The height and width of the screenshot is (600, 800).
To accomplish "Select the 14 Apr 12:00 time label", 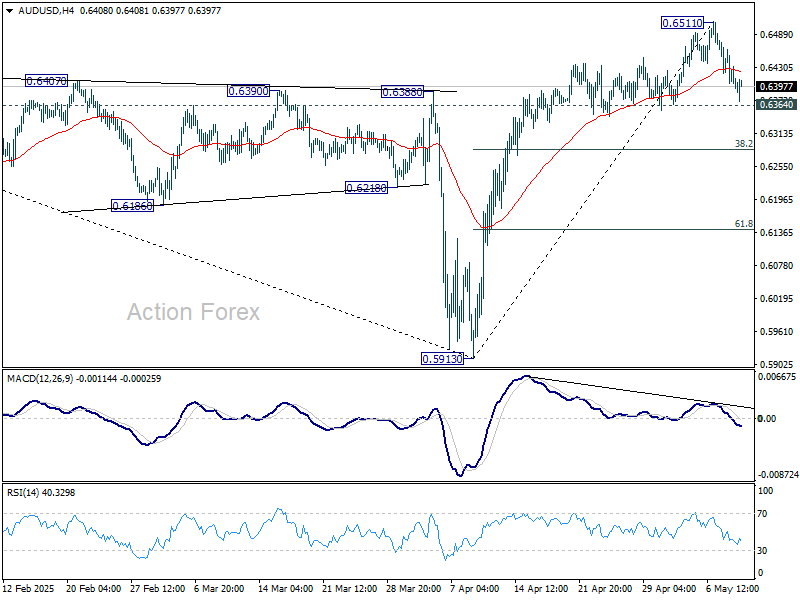I will (x=541, y=588).
